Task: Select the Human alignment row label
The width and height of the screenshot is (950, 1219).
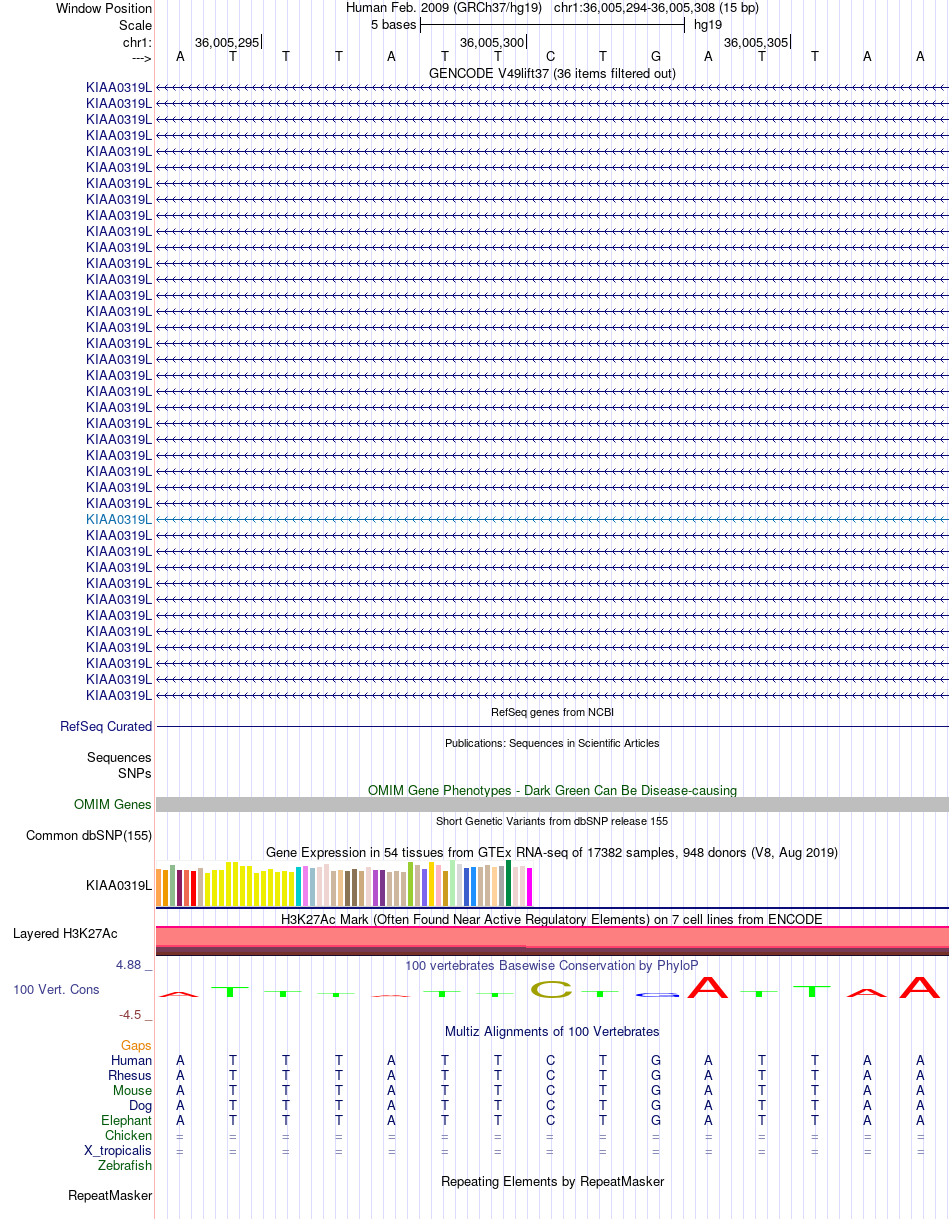Action: coord(132,1060)
